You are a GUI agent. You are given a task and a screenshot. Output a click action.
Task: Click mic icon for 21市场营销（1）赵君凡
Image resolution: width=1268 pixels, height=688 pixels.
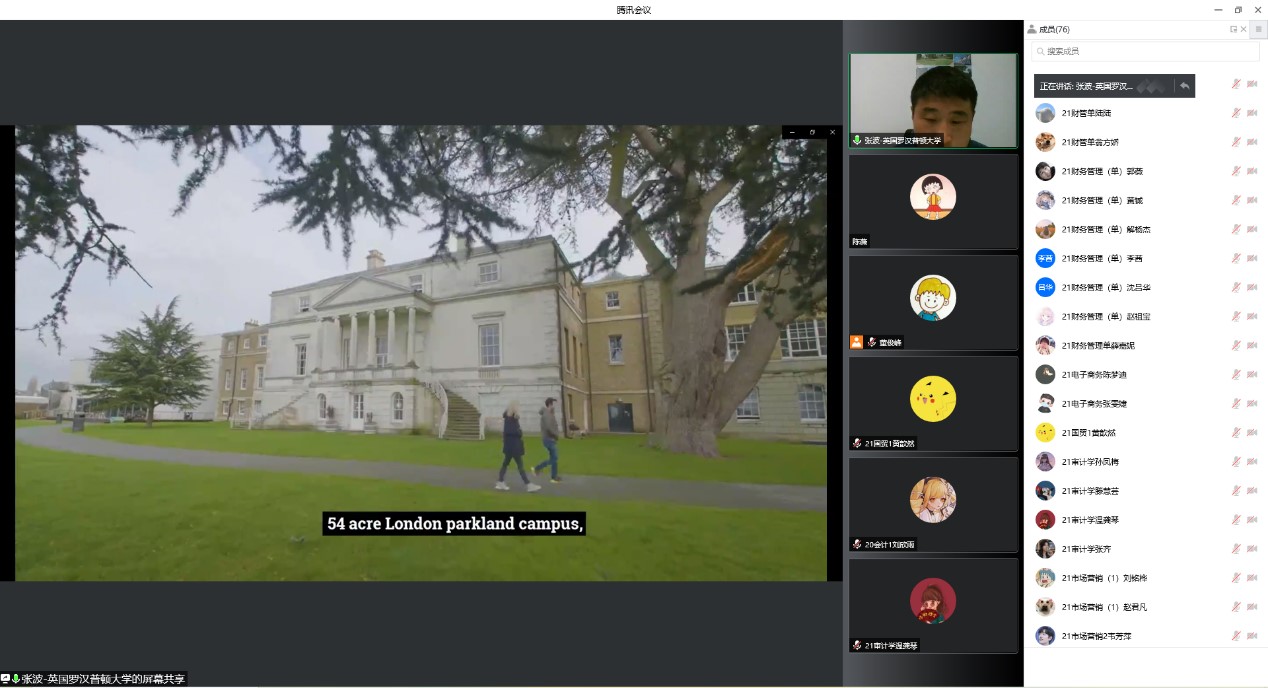(1236, 606)
